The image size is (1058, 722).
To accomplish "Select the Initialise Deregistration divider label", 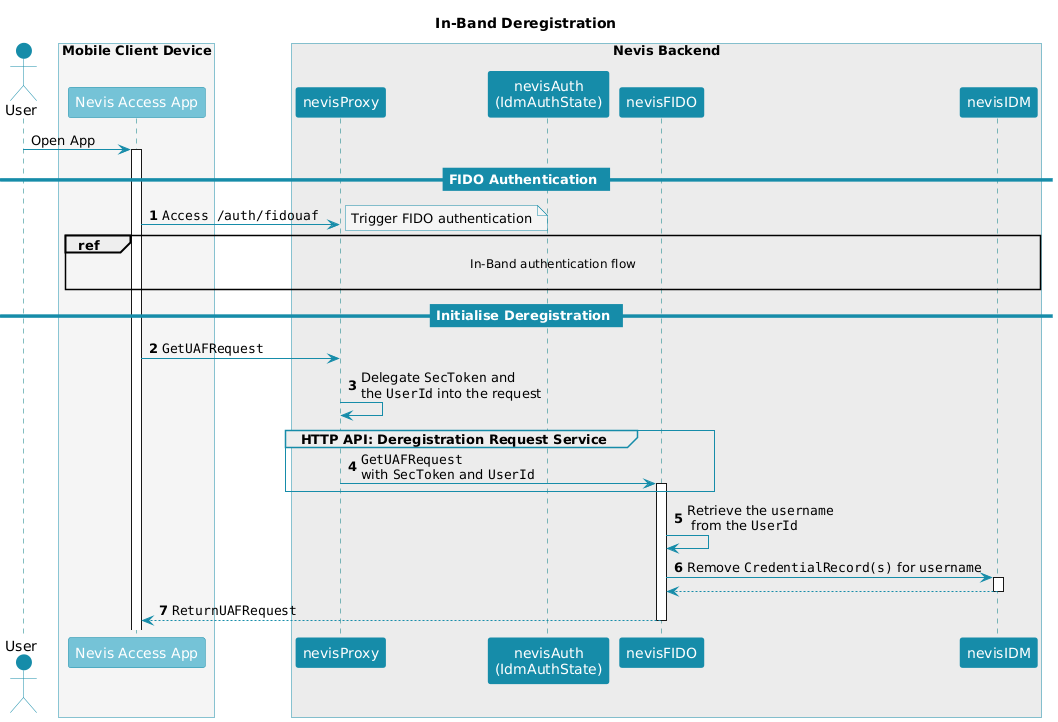I will (526, 315).
